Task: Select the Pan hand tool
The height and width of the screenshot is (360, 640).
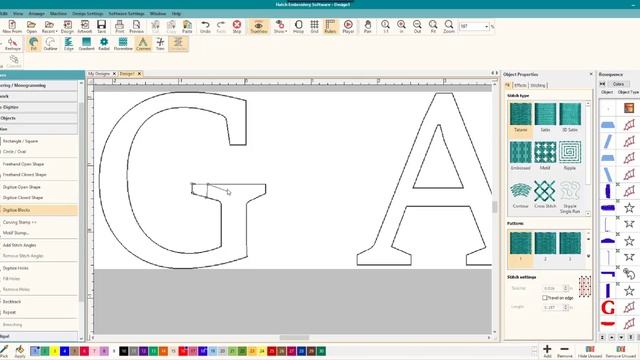Action: click(368, 27)
